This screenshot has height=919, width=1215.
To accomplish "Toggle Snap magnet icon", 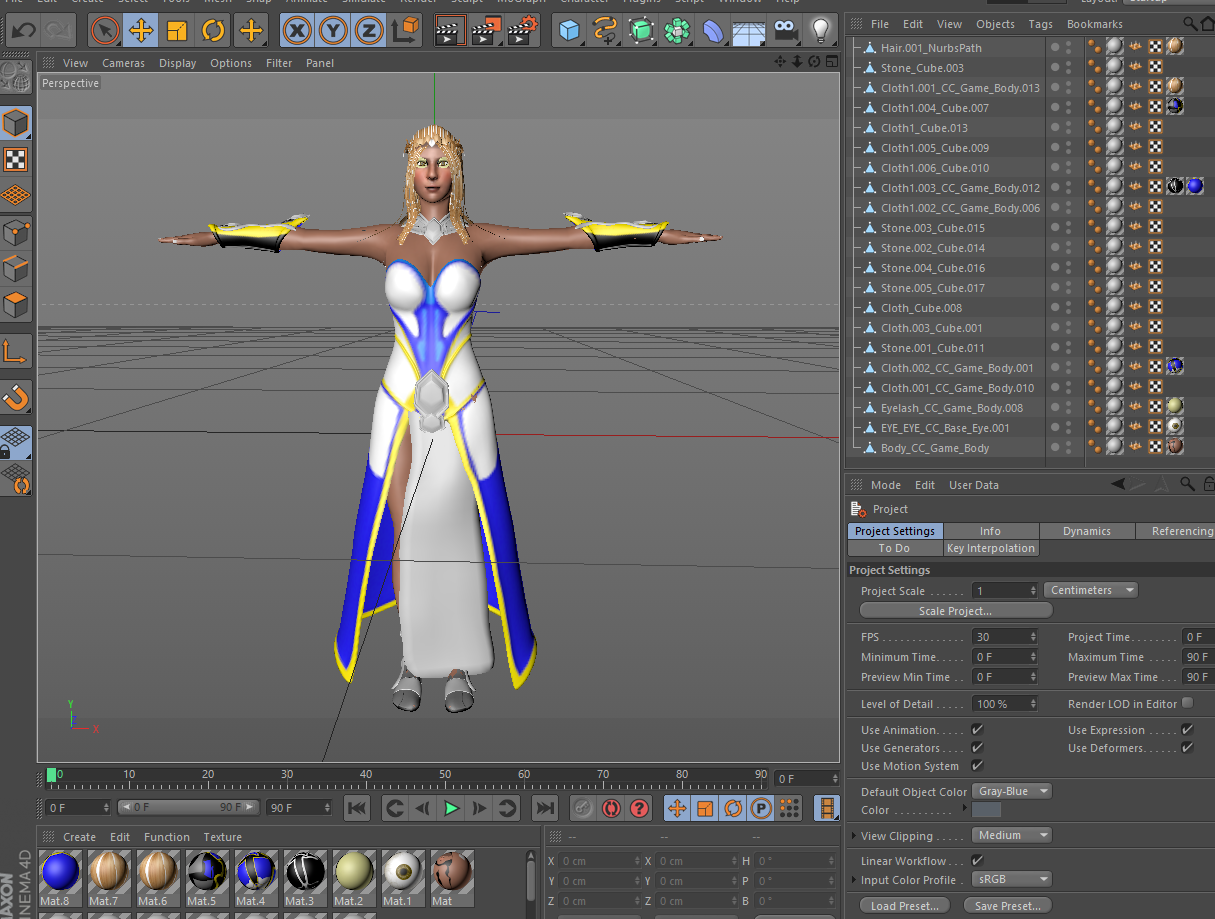I will [16, 397].
